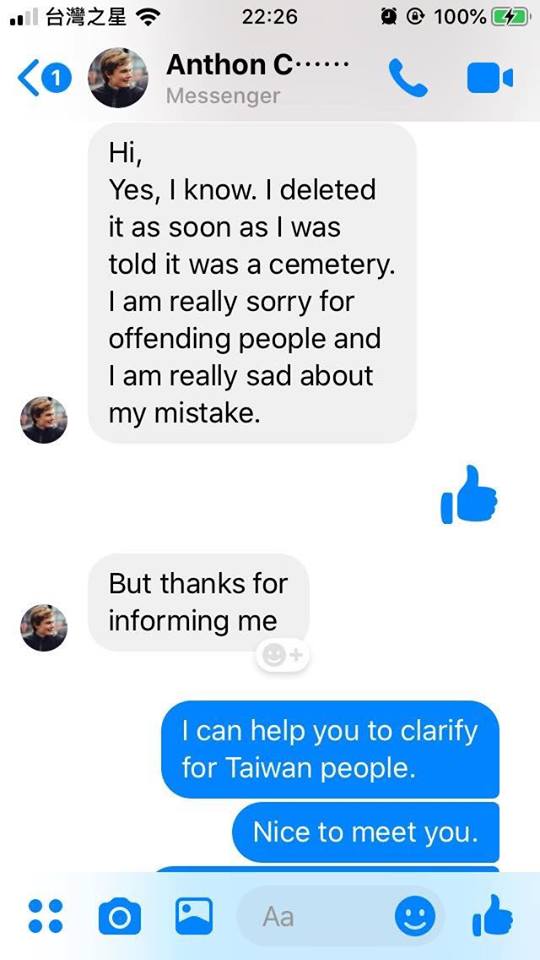Tap the contact name in the header
Screen dimensions: 540x960
click(x=257, y=64)
